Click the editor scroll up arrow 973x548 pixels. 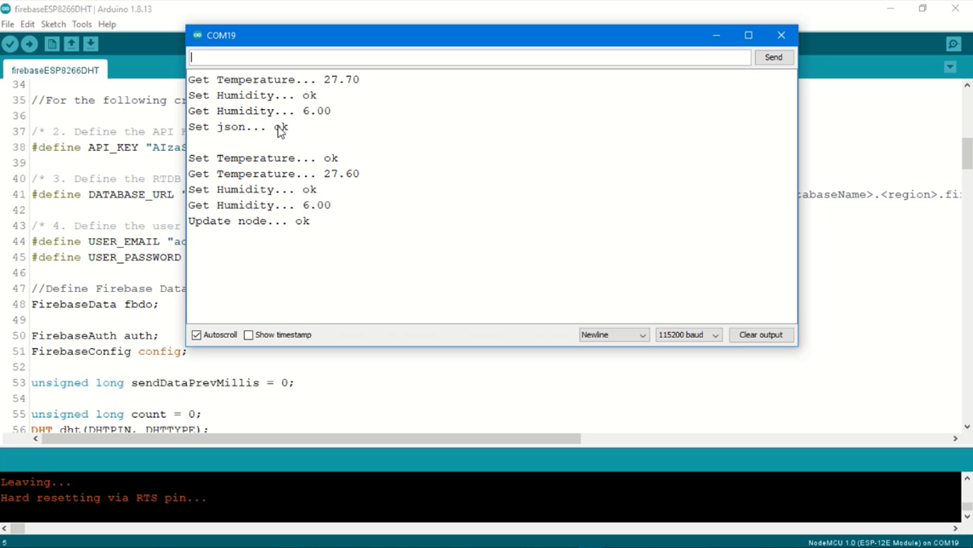(967, 86)
